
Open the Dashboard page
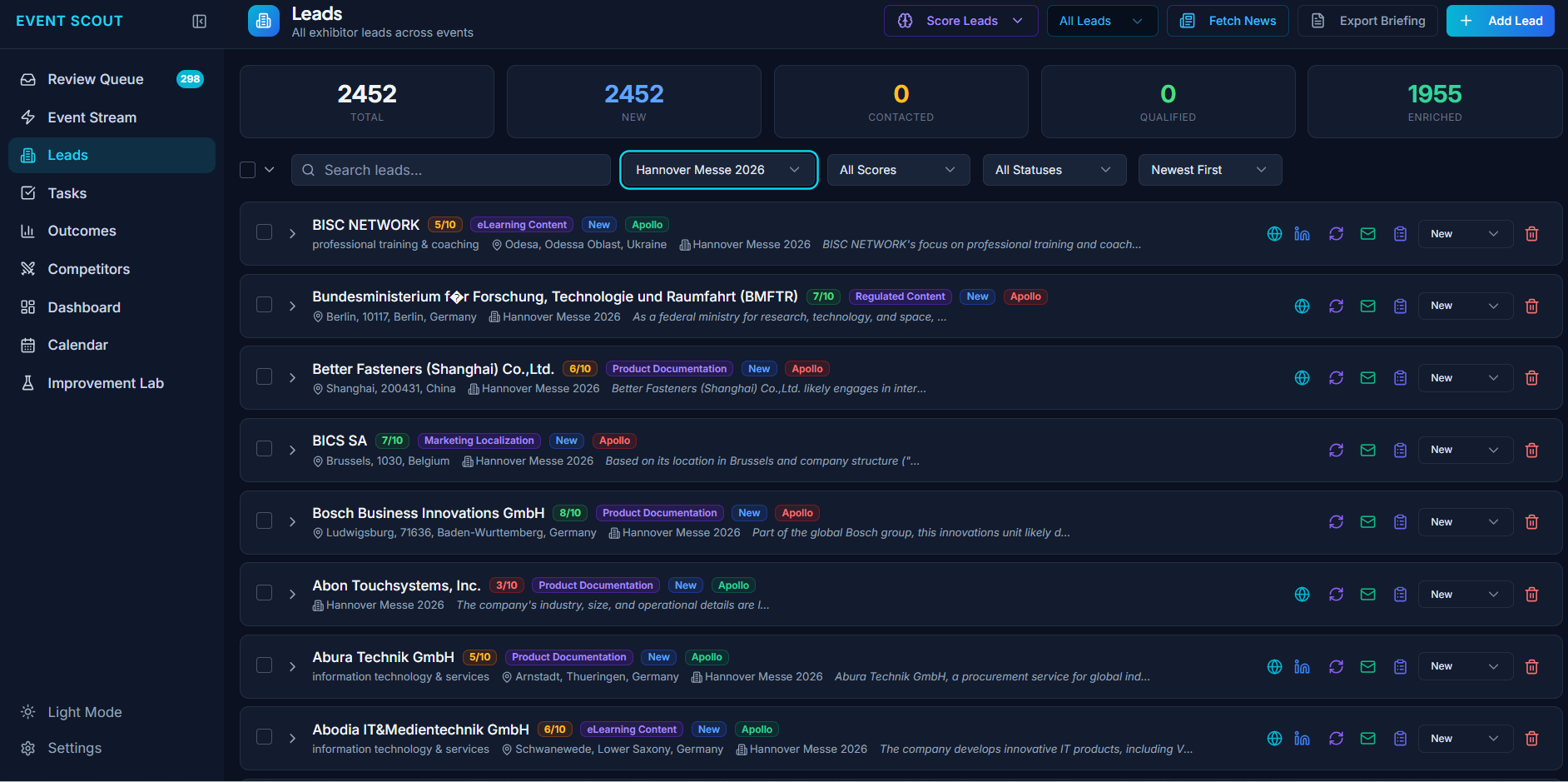pos(112,307)
